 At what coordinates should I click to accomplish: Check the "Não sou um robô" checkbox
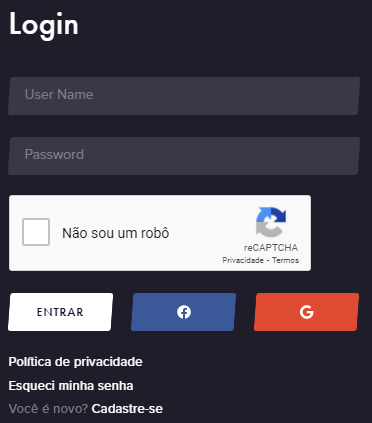point(36,232)
